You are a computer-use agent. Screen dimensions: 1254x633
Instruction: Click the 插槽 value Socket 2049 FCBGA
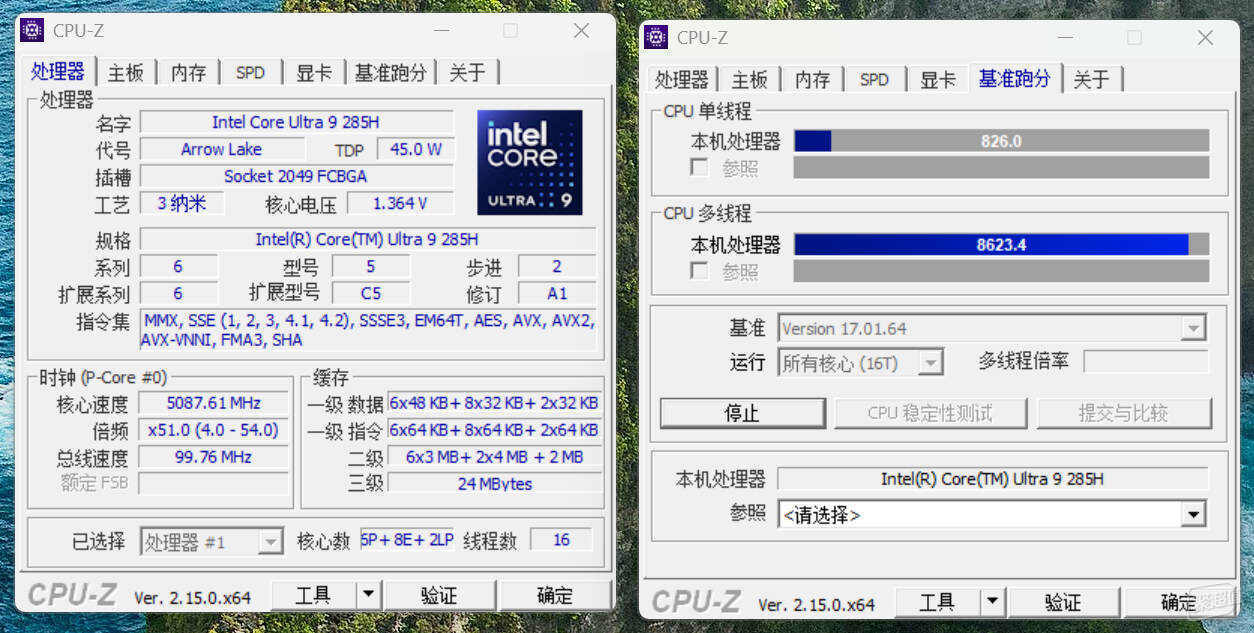point(296,176)
